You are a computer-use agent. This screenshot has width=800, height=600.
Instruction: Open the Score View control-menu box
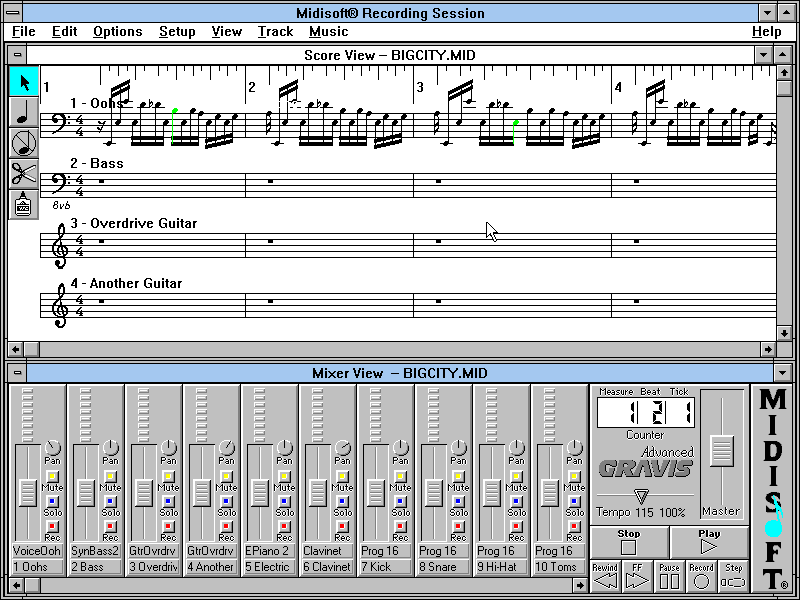pos(17,55)
